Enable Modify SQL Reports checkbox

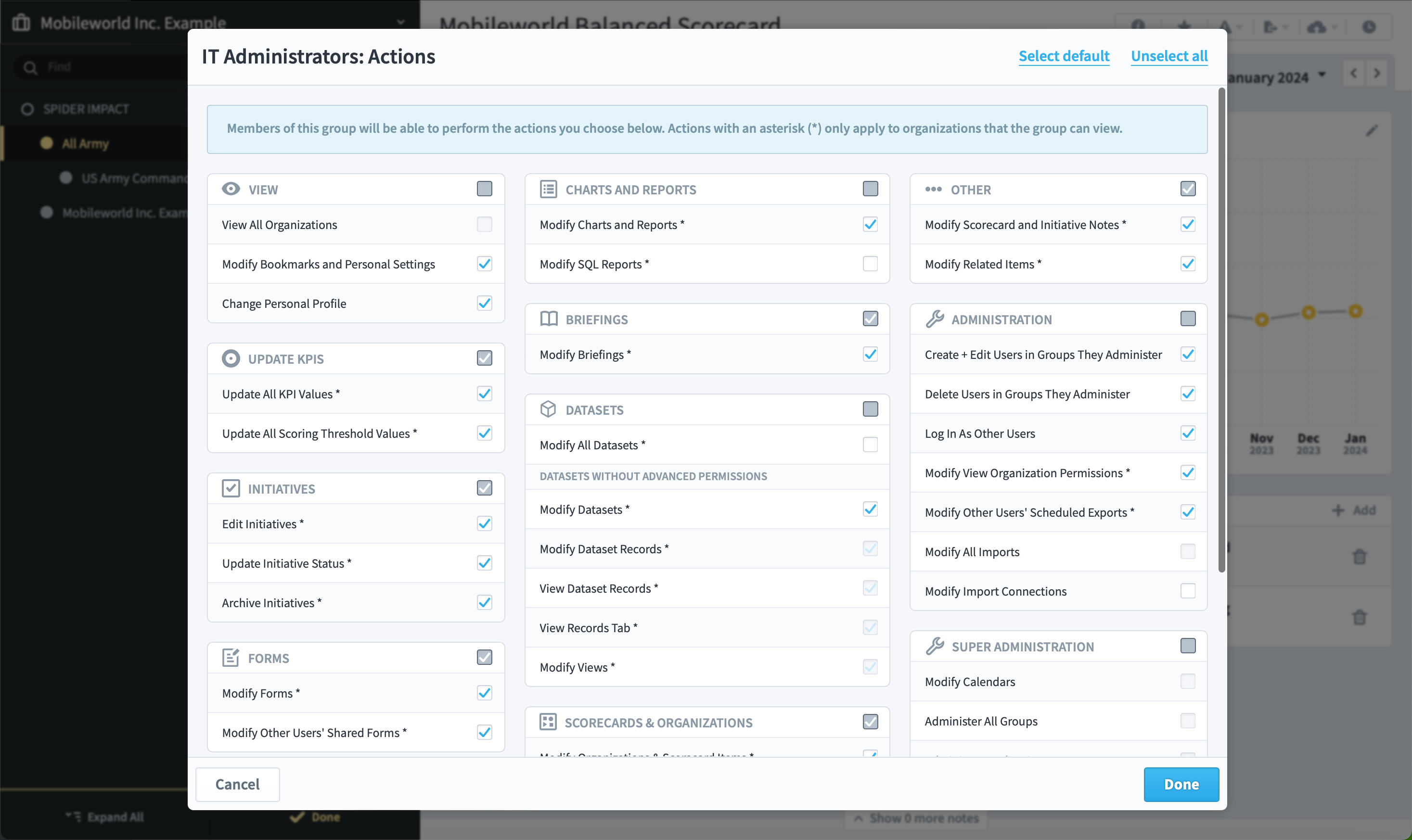[x=870, y=264]
